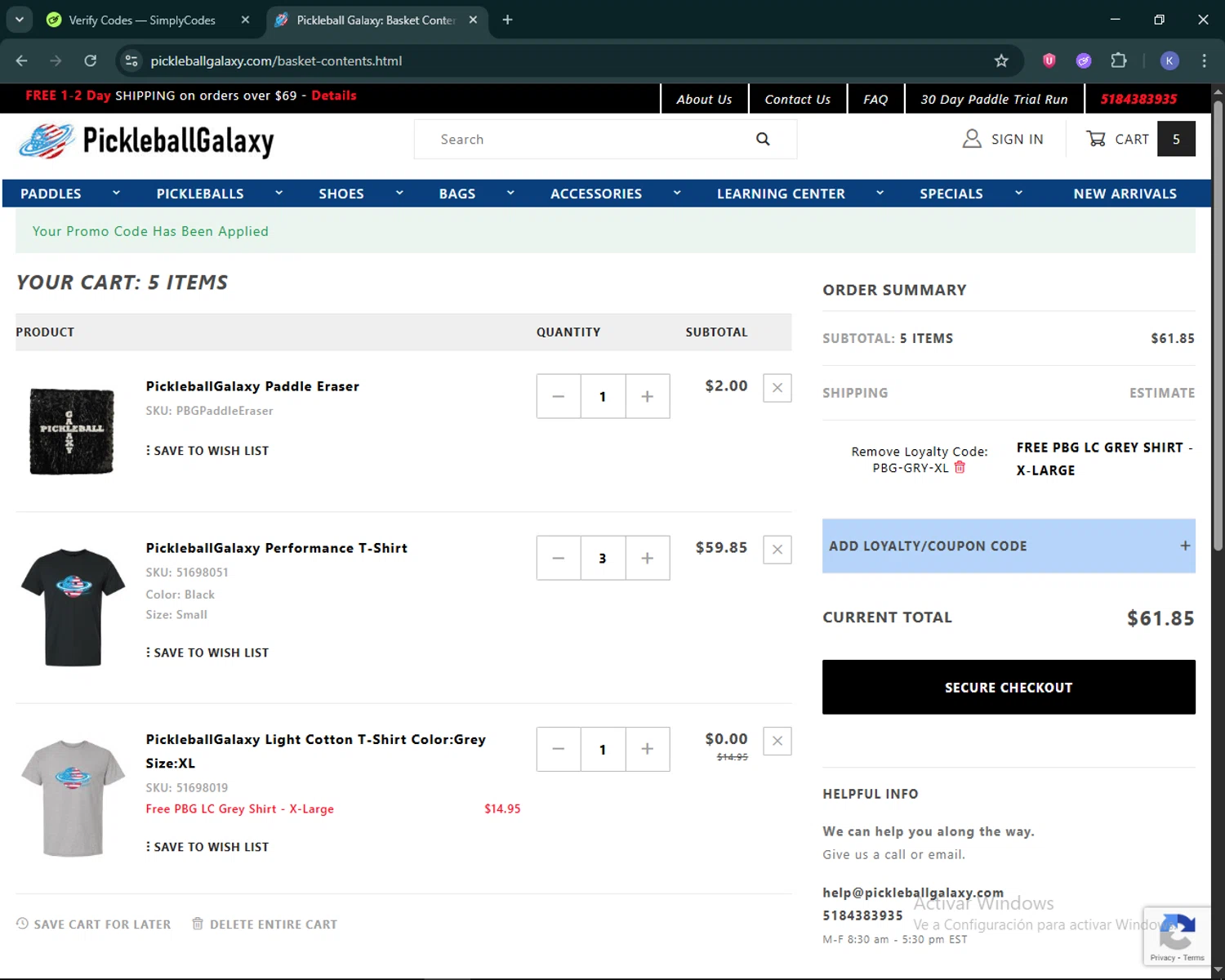Viewport: 1225px width, 980px height.
Task: Click trash icon to remove loyalty code PBG-GRY-XL
Action: tap(960, 467)
